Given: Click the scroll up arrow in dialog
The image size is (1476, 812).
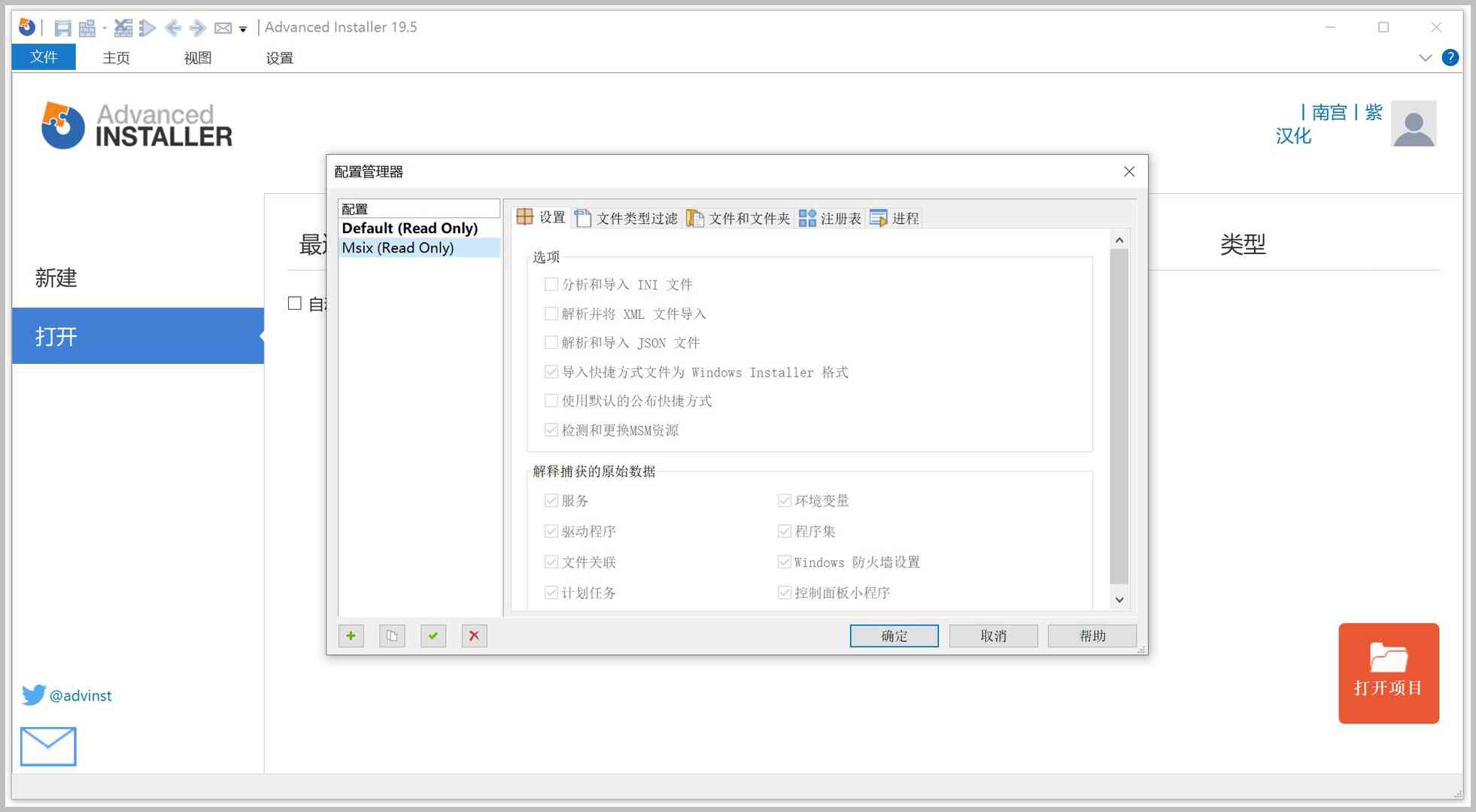Looking at the screenshot, I should pyautogui.click(x=1119, y=240).
